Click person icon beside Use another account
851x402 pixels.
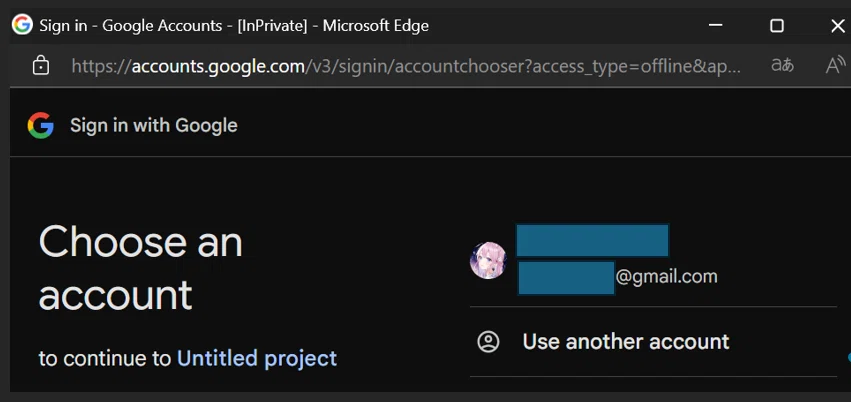[488, 342]
